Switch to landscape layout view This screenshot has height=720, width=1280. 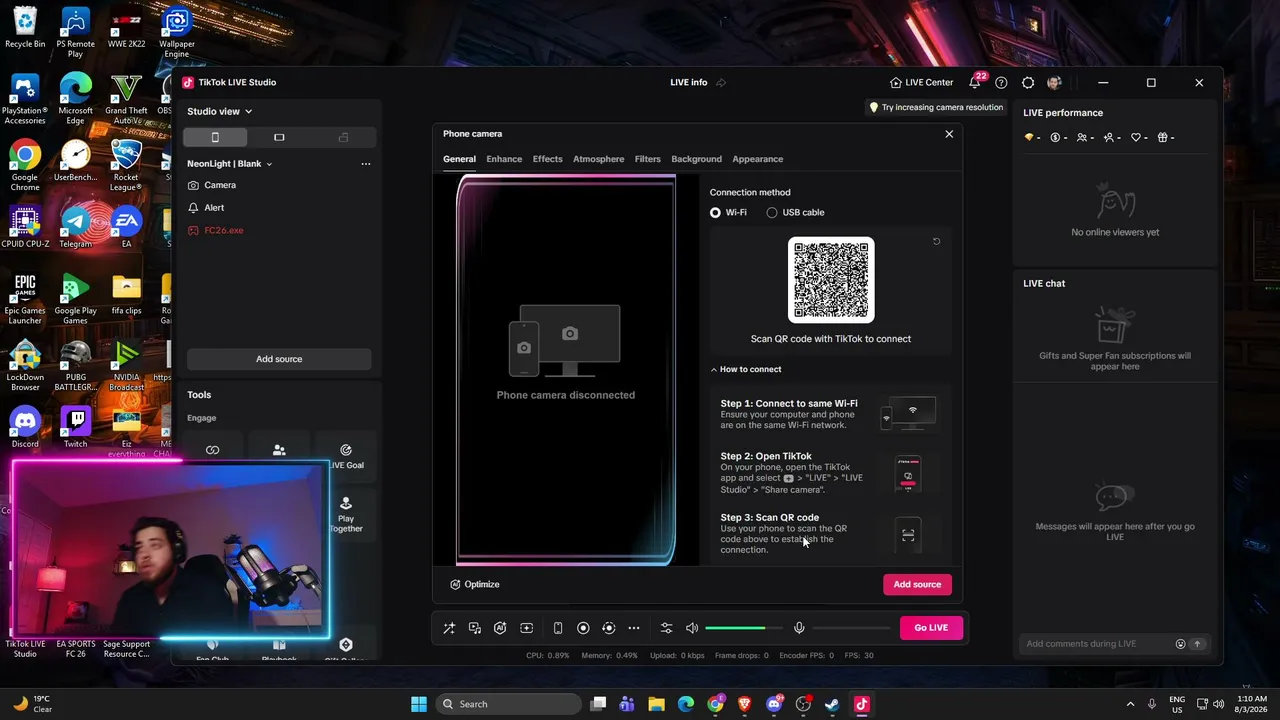pyautogui.click(x=279, y=137)
